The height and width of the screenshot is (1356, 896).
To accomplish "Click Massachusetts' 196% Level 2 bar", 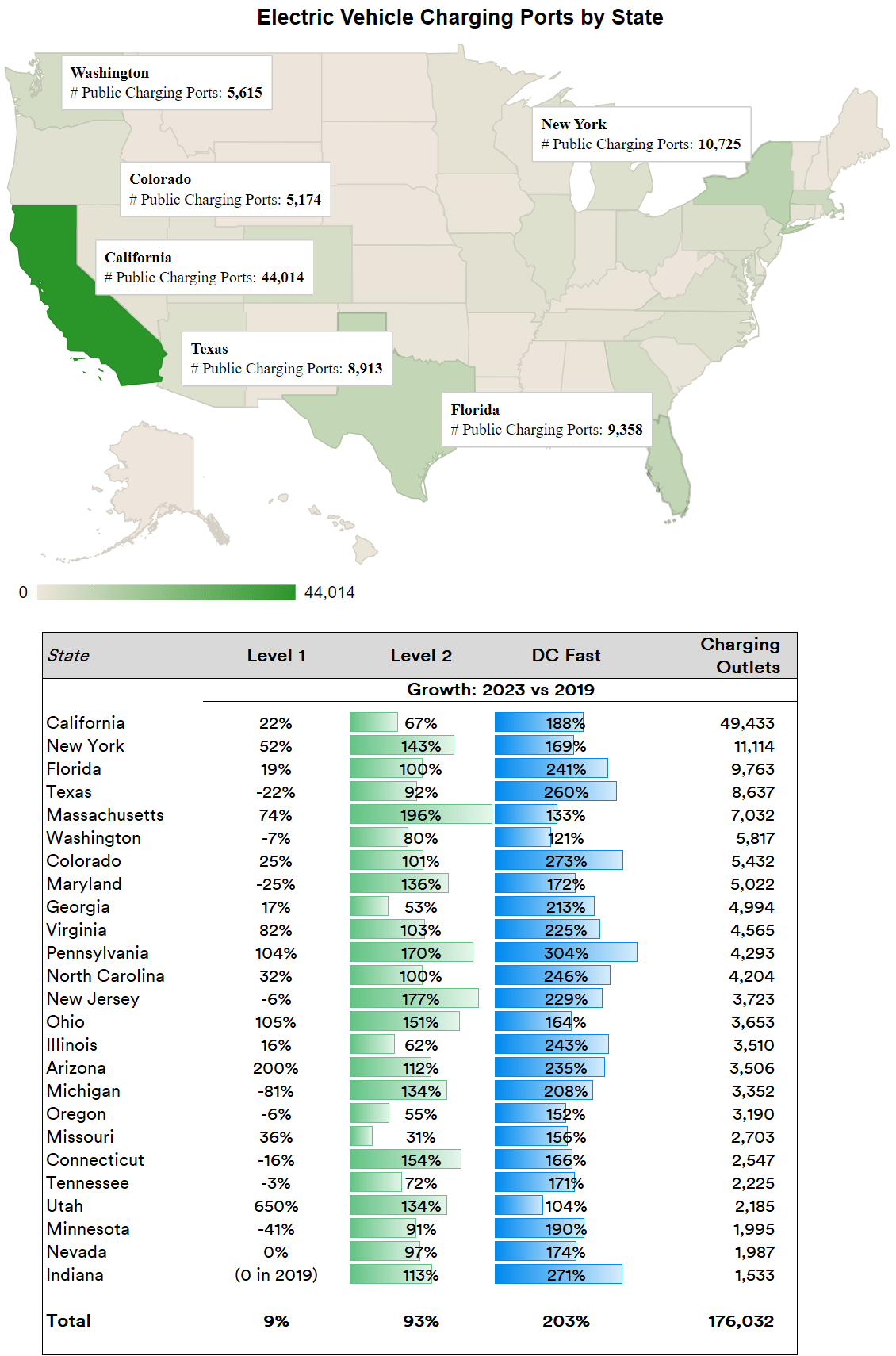I will (x=420, y=815).
